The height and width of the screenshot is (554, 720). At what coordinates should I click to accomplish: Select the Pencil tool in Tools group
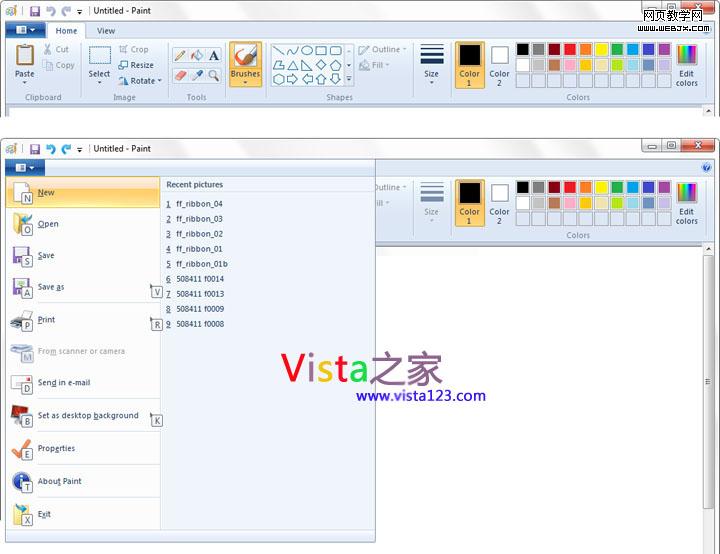tap(180, 56)
